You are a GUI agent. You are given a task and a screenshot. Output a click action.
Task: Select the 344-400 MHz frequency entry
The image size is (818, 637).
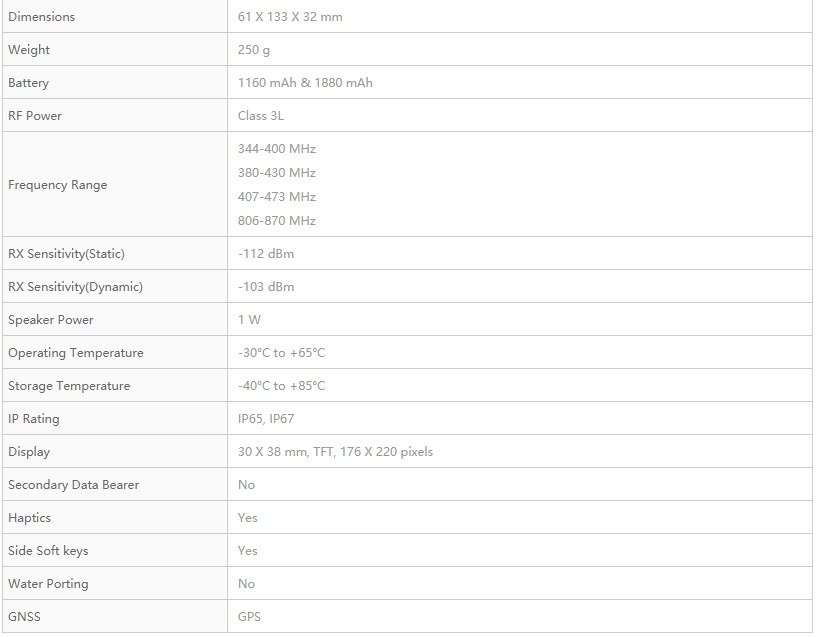pos(276,149)
